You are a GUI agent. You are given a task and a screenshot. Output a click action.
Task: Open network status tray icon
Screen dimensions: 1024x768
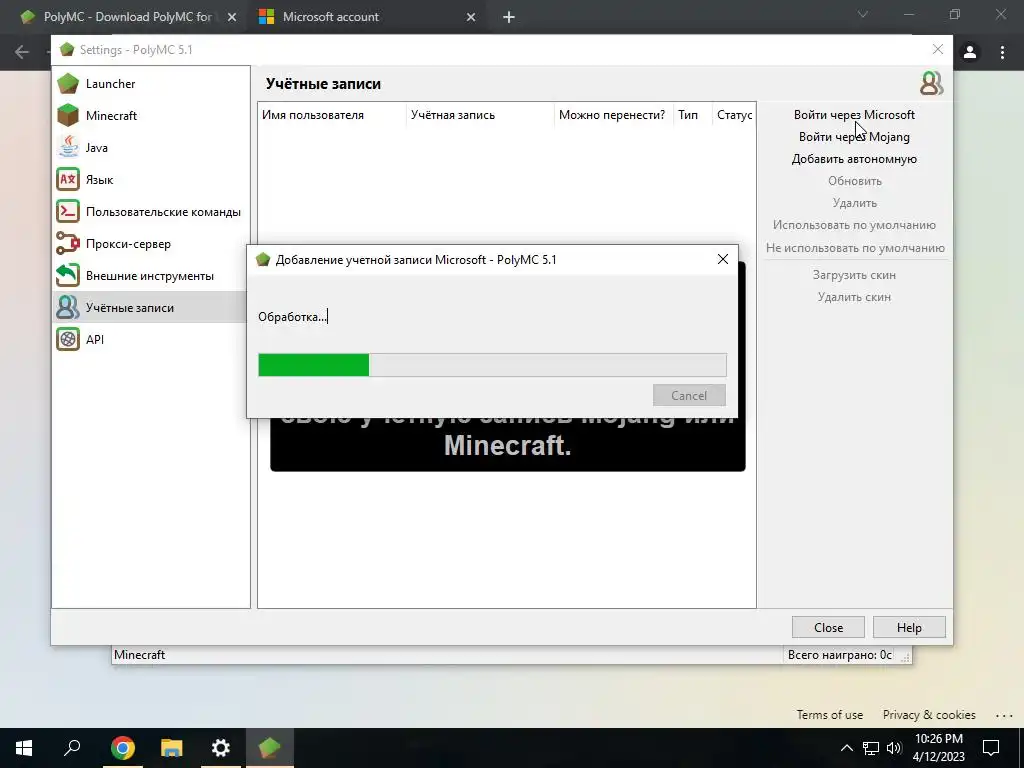tap(871, 748)
